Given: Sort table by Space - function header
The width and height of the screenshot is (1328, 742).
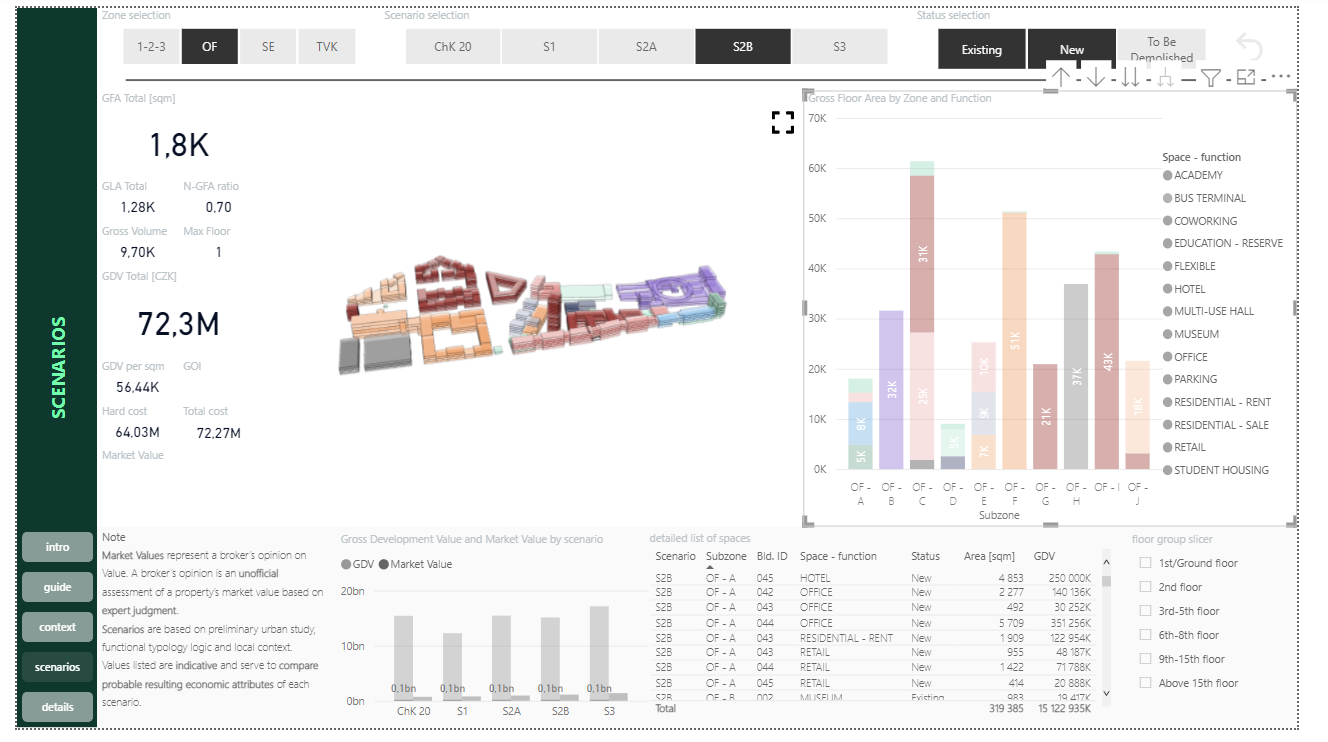Looking at the screenshot, I should click(838, 556).
